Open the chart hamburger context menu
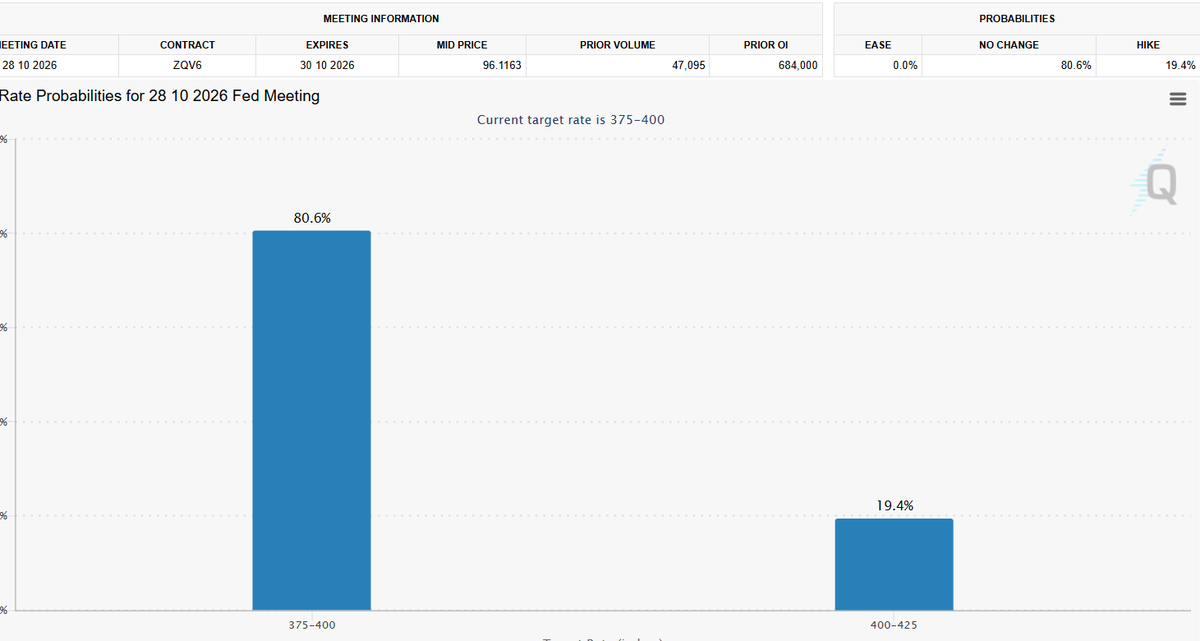This screenshot has width=1200, height=641. tap(1177, 99)
